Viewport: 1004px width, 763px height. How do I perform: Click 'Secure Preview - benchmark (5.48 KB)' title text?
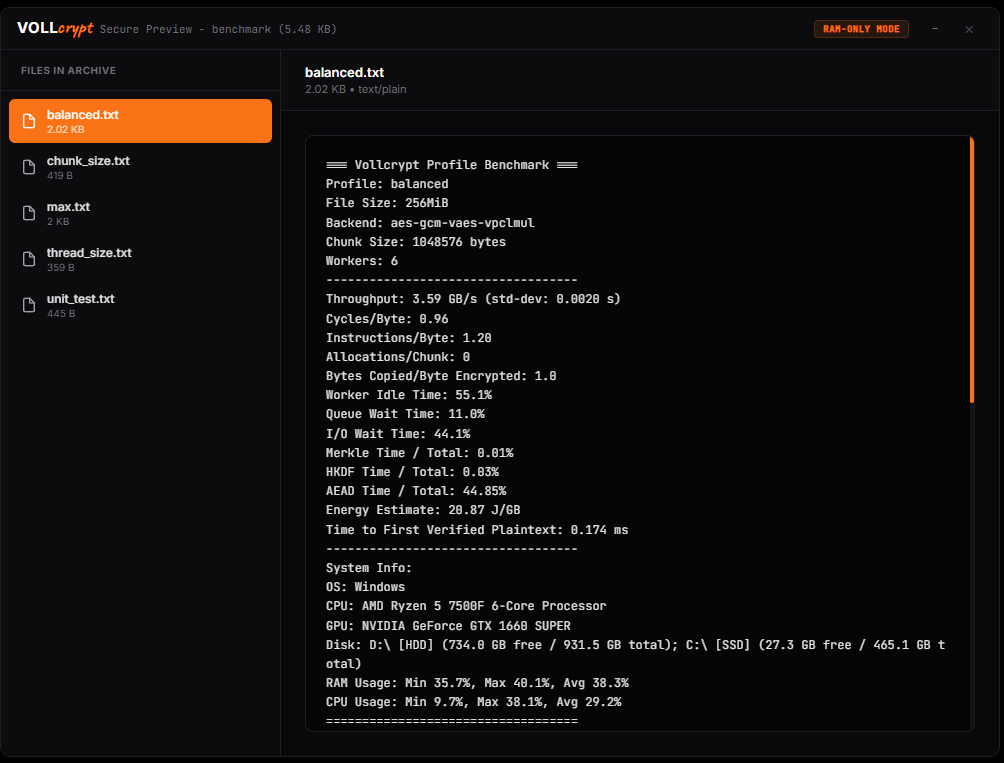218,29
